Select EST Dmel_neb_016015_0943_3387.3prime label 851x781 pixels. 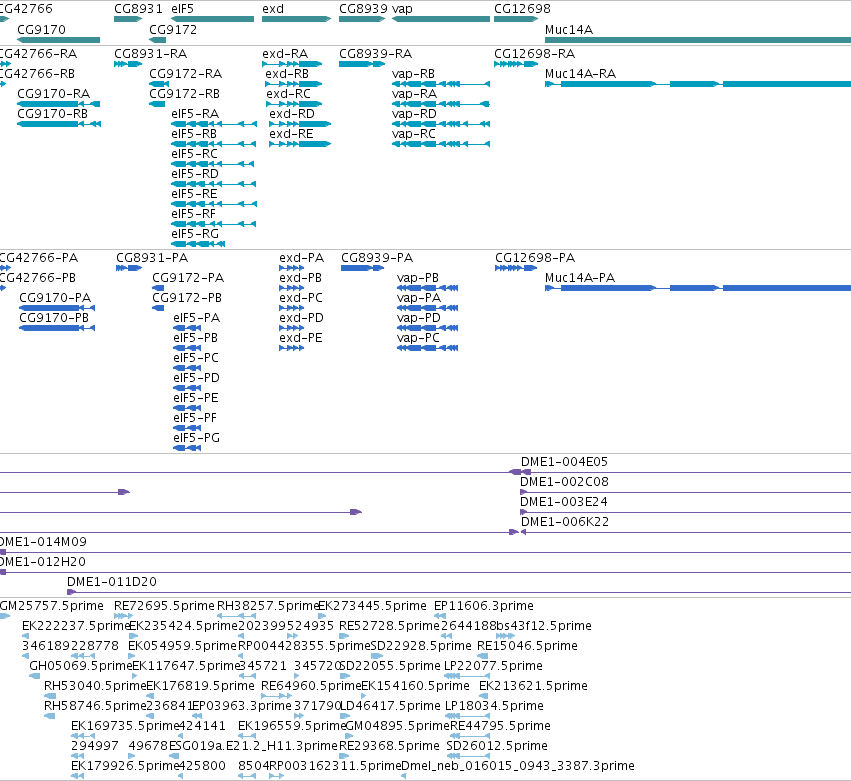tap(518, 767)
